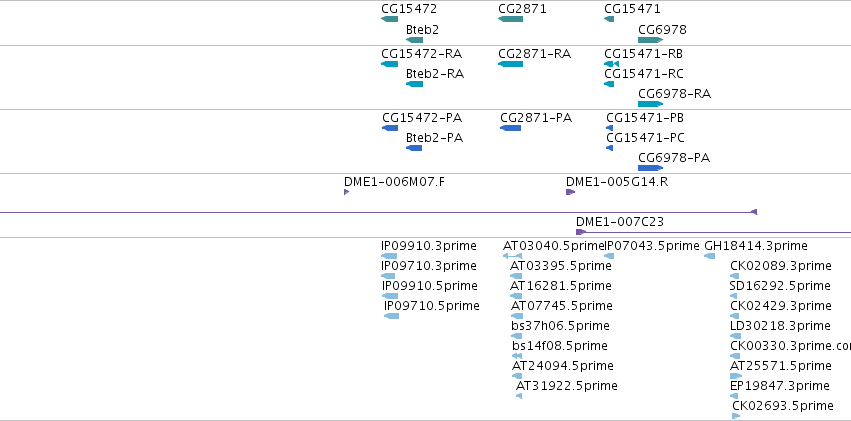
Task: Select the CG15472-PA protein glyph
Action: pyautogui.click(x=390, y=128)
